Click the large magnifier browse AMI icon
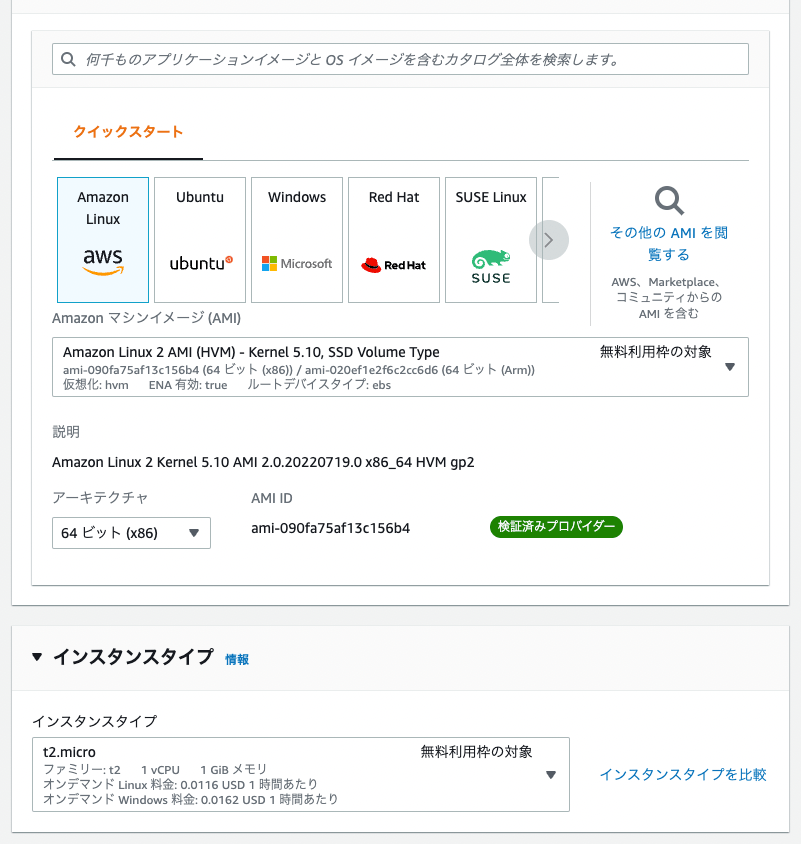 tap(669, 201)
